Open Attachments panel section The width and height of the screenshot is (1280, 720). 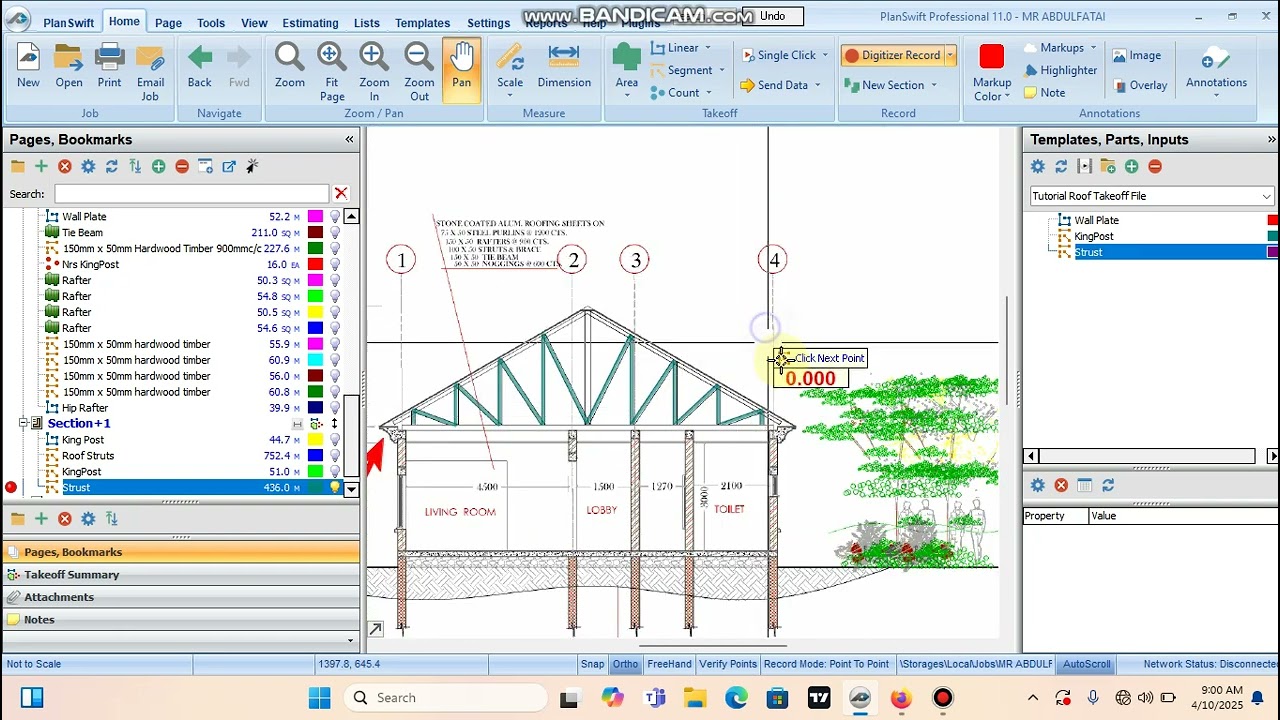(x=181, y=597)
